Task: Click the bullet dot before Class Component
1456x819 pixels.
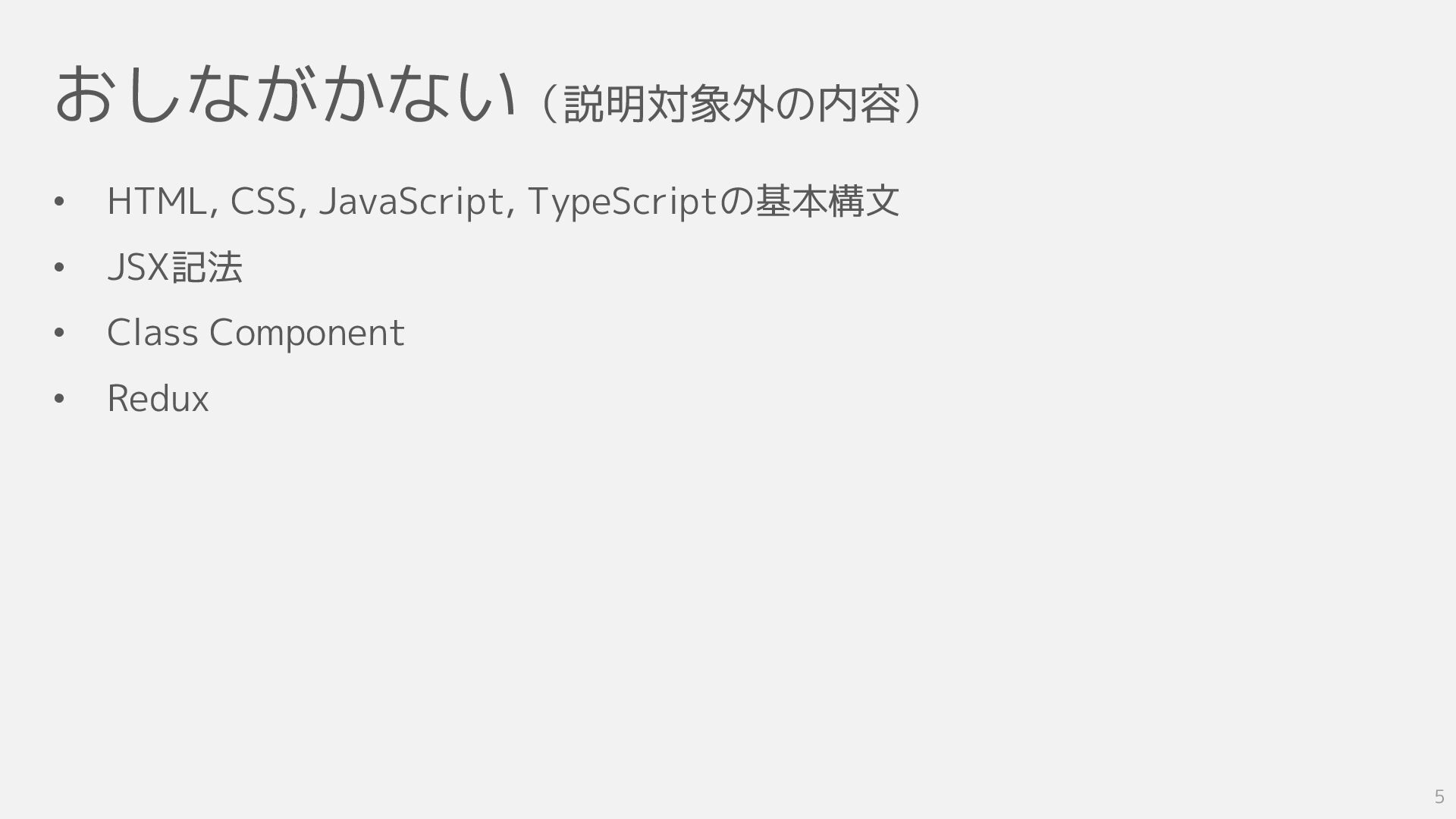Action: 60,334
